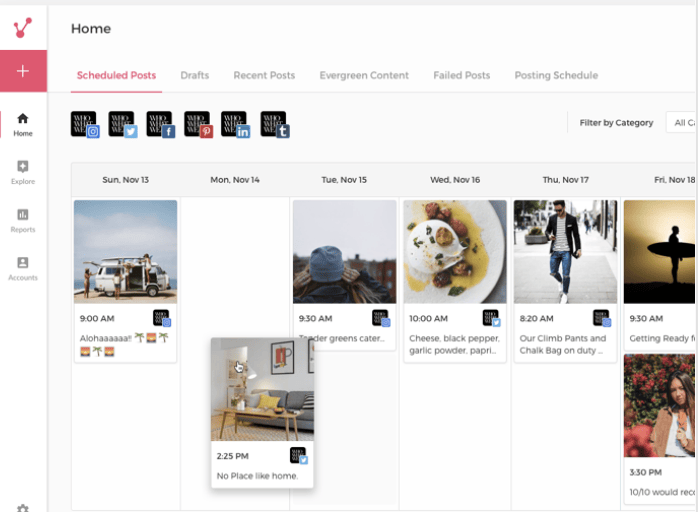This screenshot has height=512, width=698.
Task: Open the cheese dish post thumbnail
Action: [x=455, y=252]
